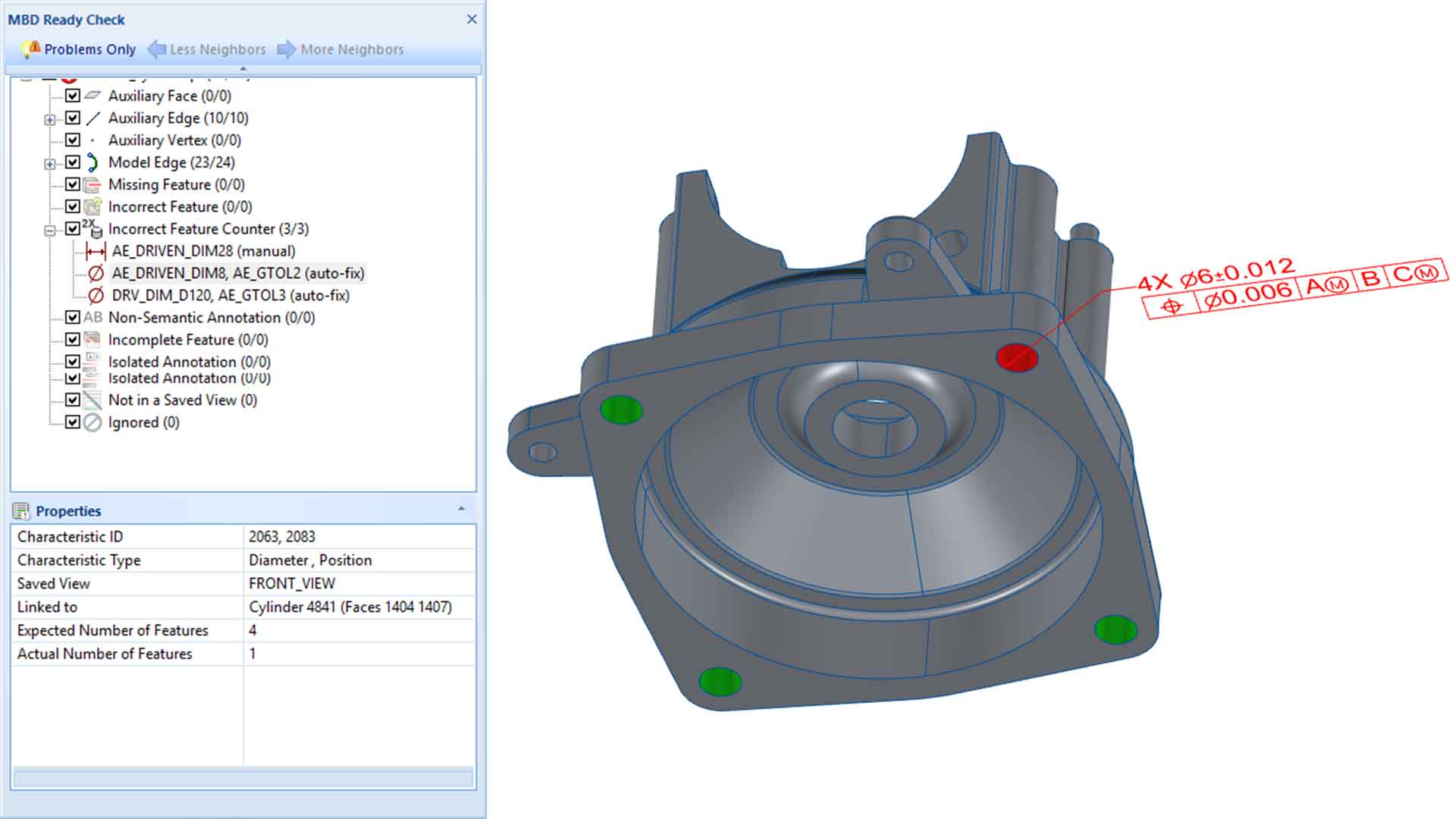Click the Properties panel horizontal scrollbar
The height and width of the screenshot is (819, 1456).
(x=243, y=777)
